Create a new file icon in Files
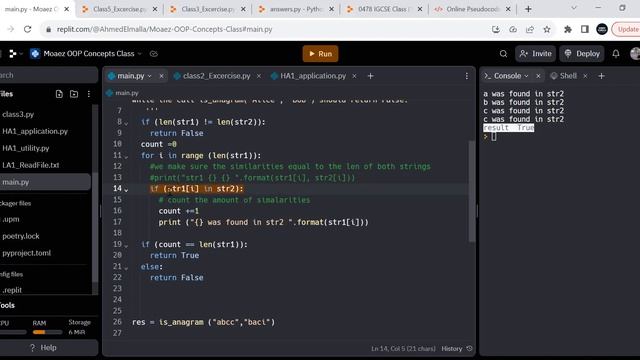The width and height of the screenshot is (640, 360). click(59, 94)
